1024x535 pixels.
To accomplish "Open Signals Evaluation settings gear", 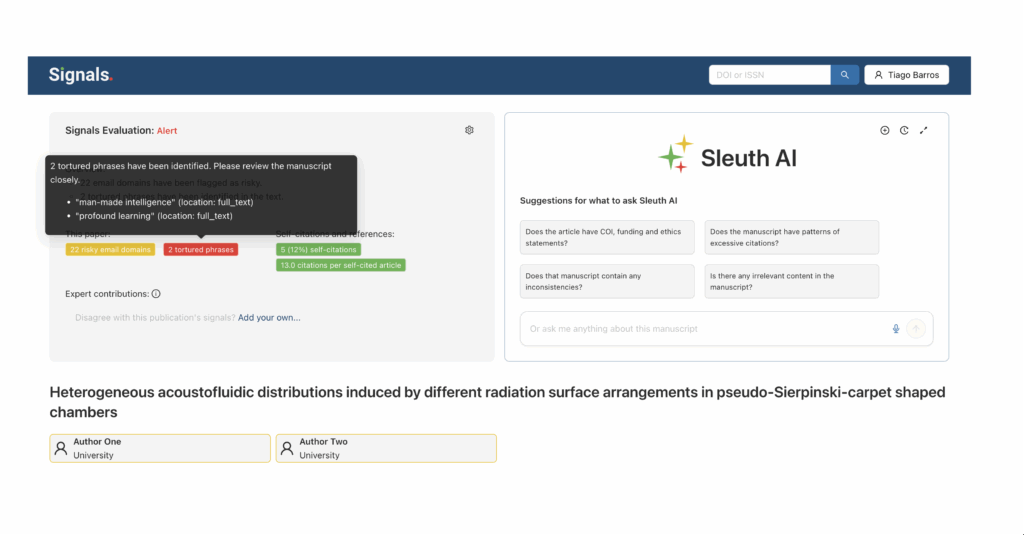I will [469, 130].
